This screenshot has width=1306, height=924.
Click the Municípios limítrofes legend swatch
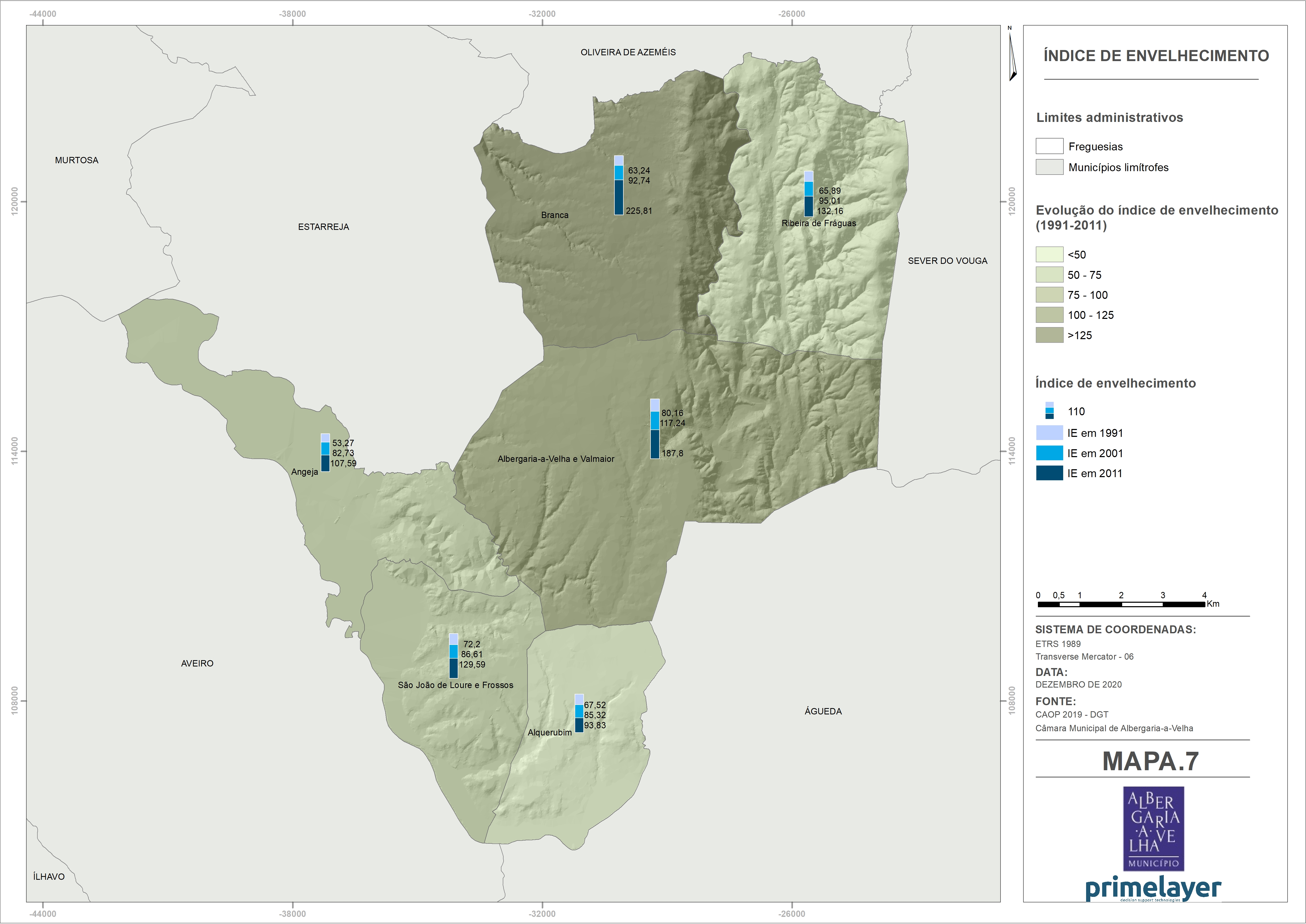(x=1049, y=167)
